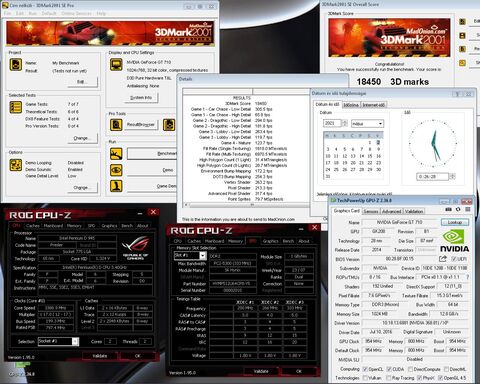Click the second yellow icon in Overall Score window
This screenshot has width=480, height=384.
[x=462, y=35]
